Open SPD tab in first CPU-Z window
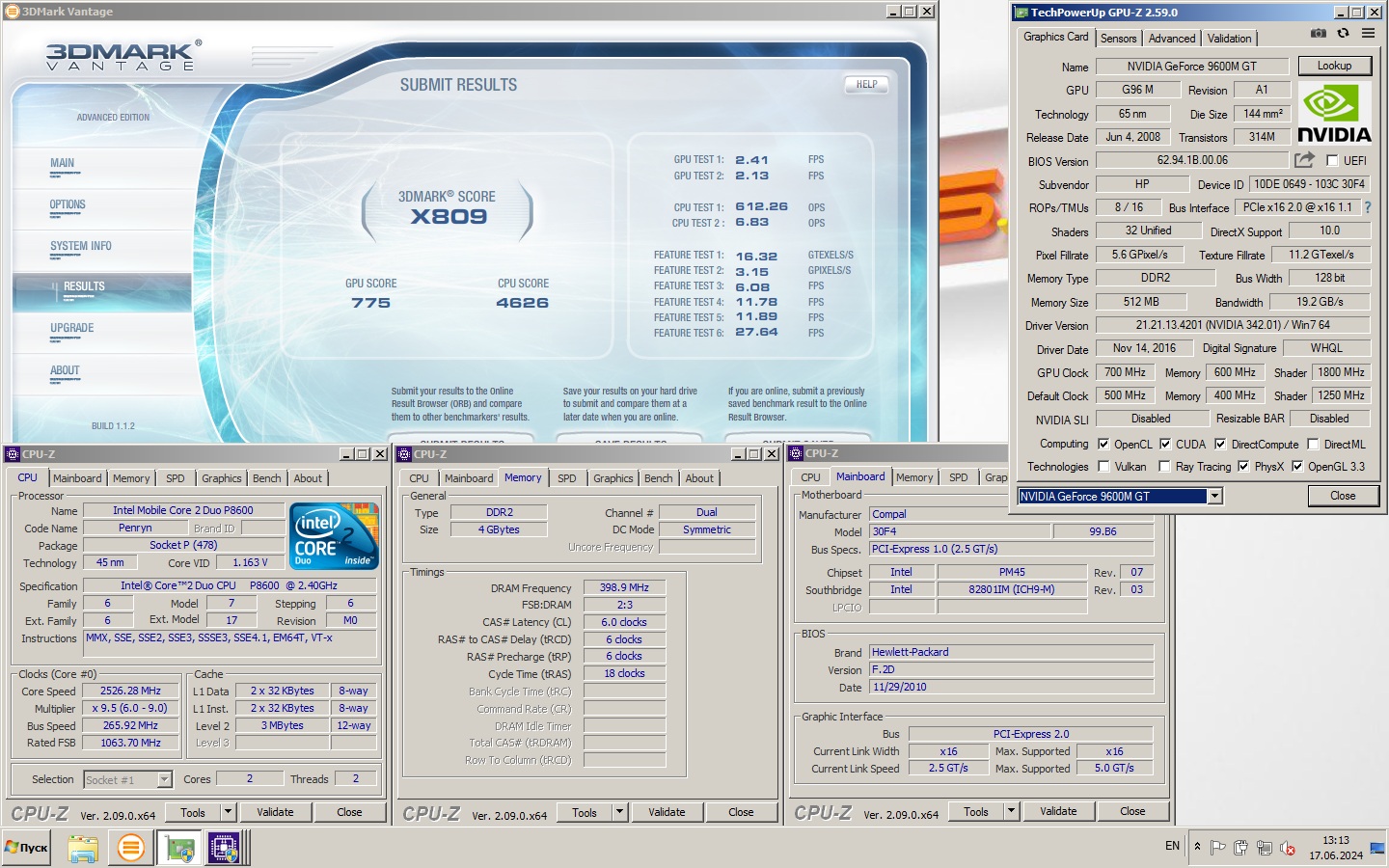Image resolution: width=1389 pixels, height=868 pixels. pos(176,478)
